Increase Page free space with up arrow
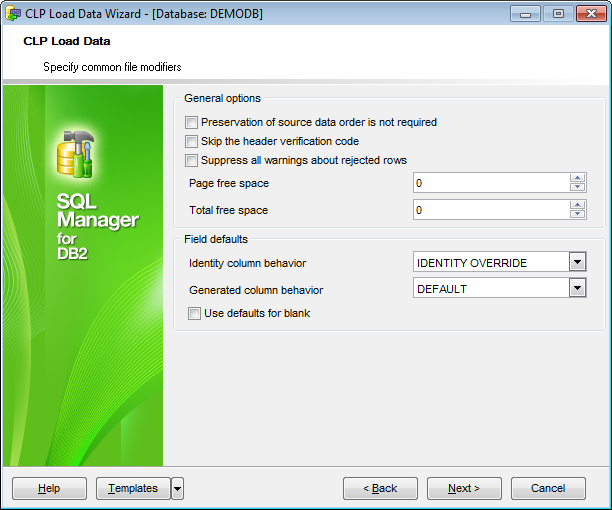This screenshot has width=612, height=510. pyautogui.click(x=577, y=178)
